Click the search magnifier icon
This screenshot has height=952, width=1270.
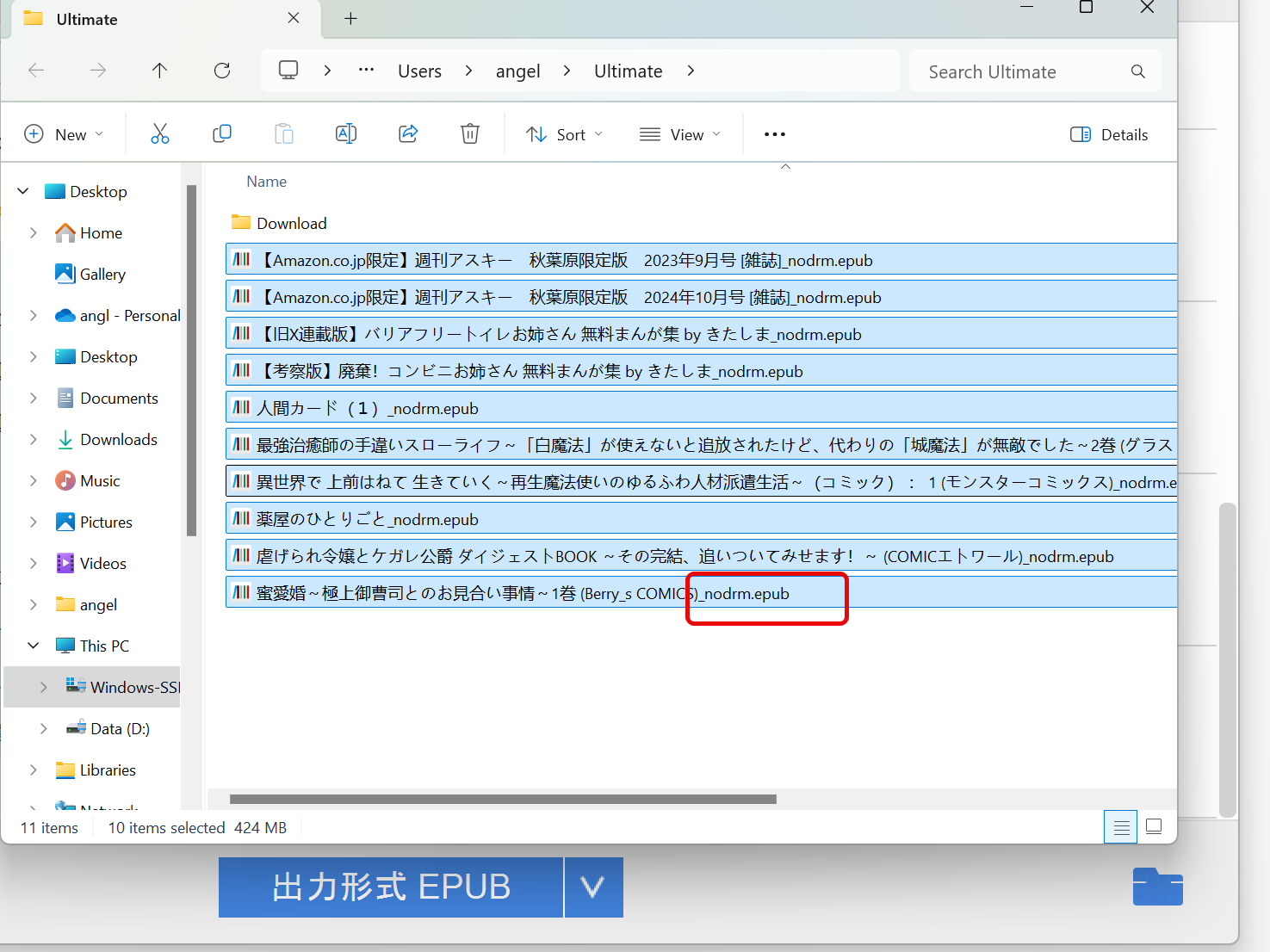tap(1138, 71)
